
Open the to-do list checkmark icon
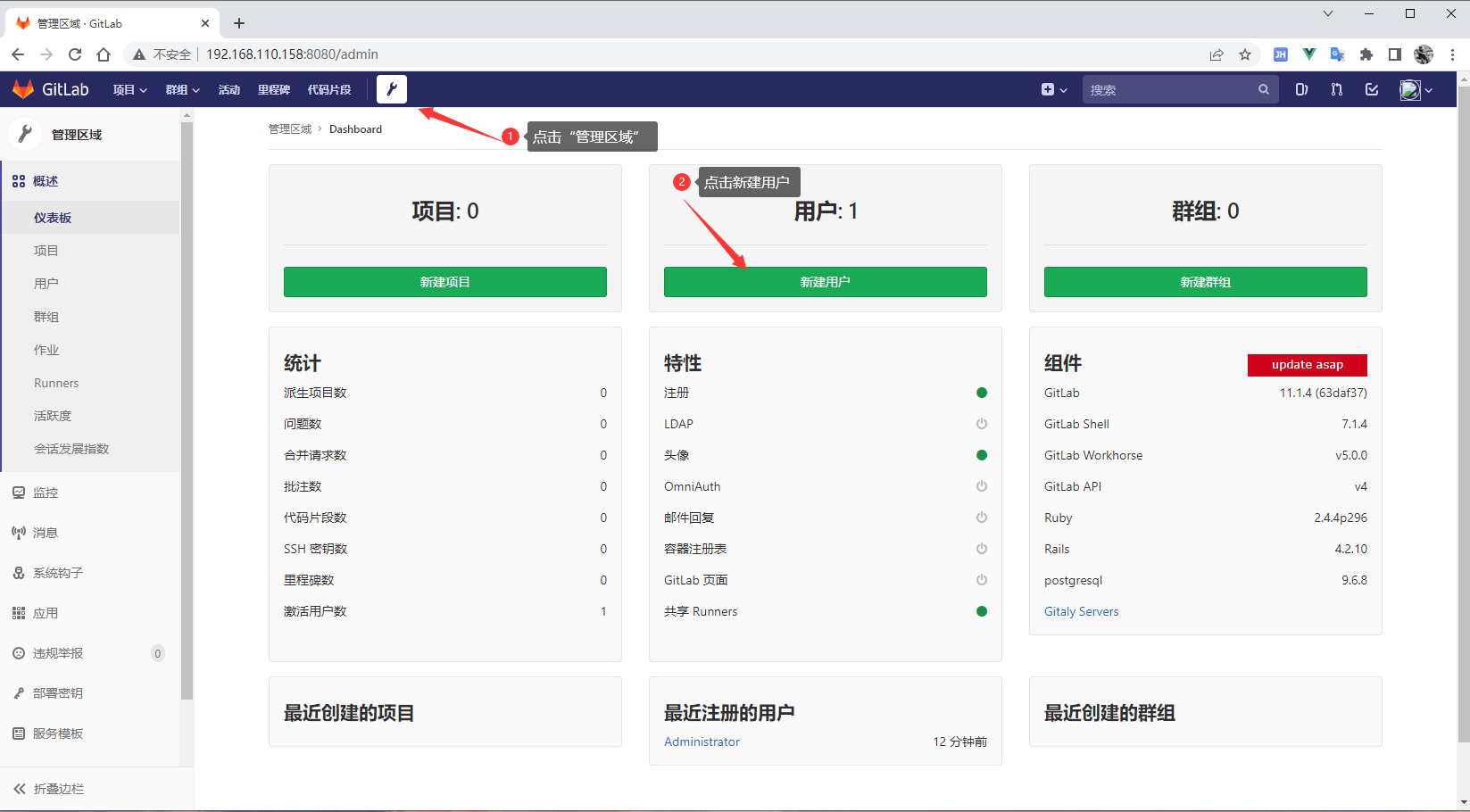1372,89
